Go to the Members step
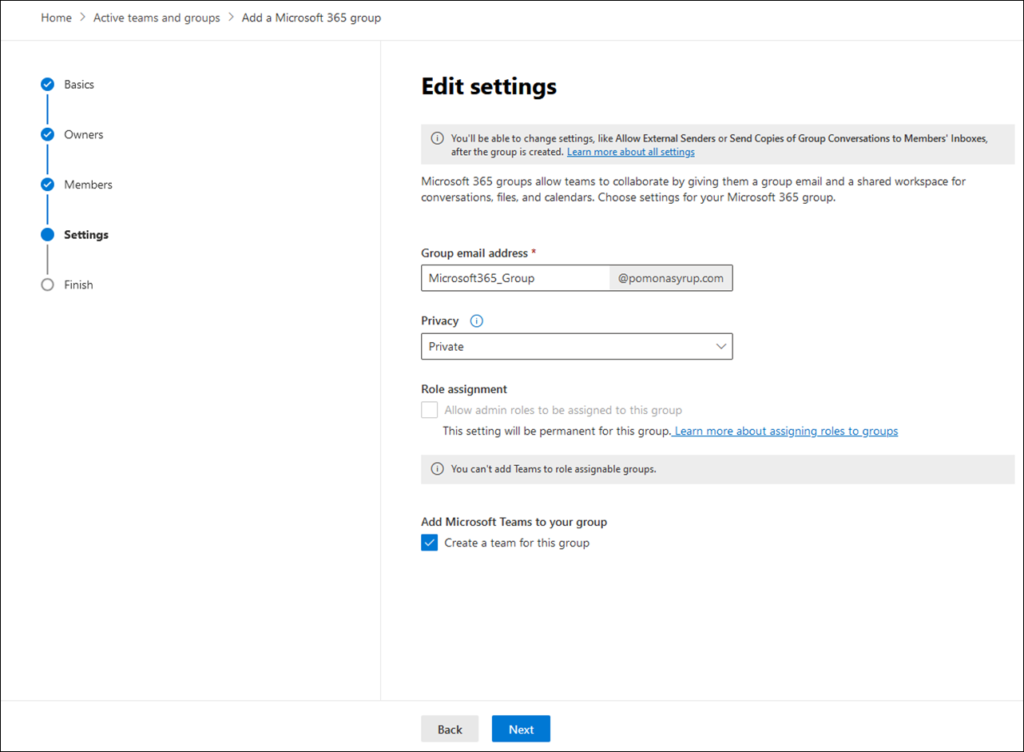The width and height of the screenshot is (1024, 752). pos(88,185)
